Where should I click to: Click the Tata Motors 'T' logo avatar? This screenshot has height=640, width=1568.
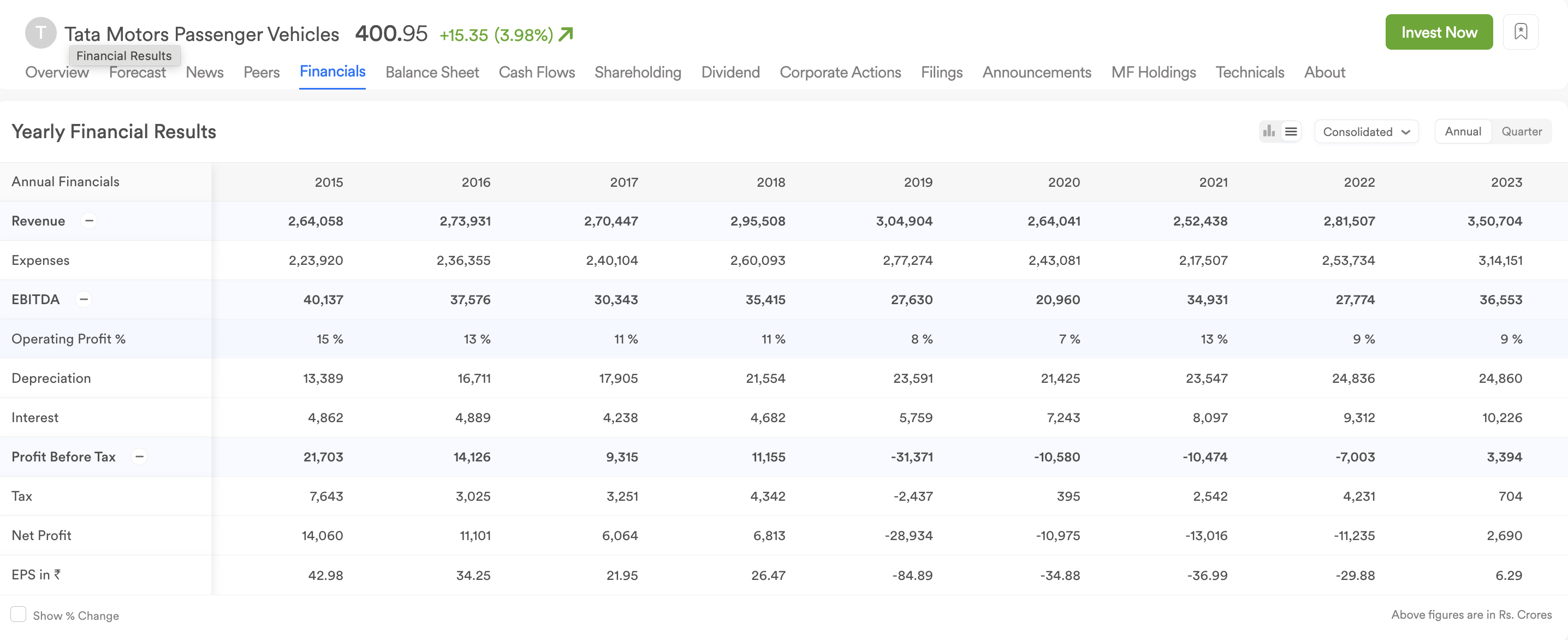41,33
